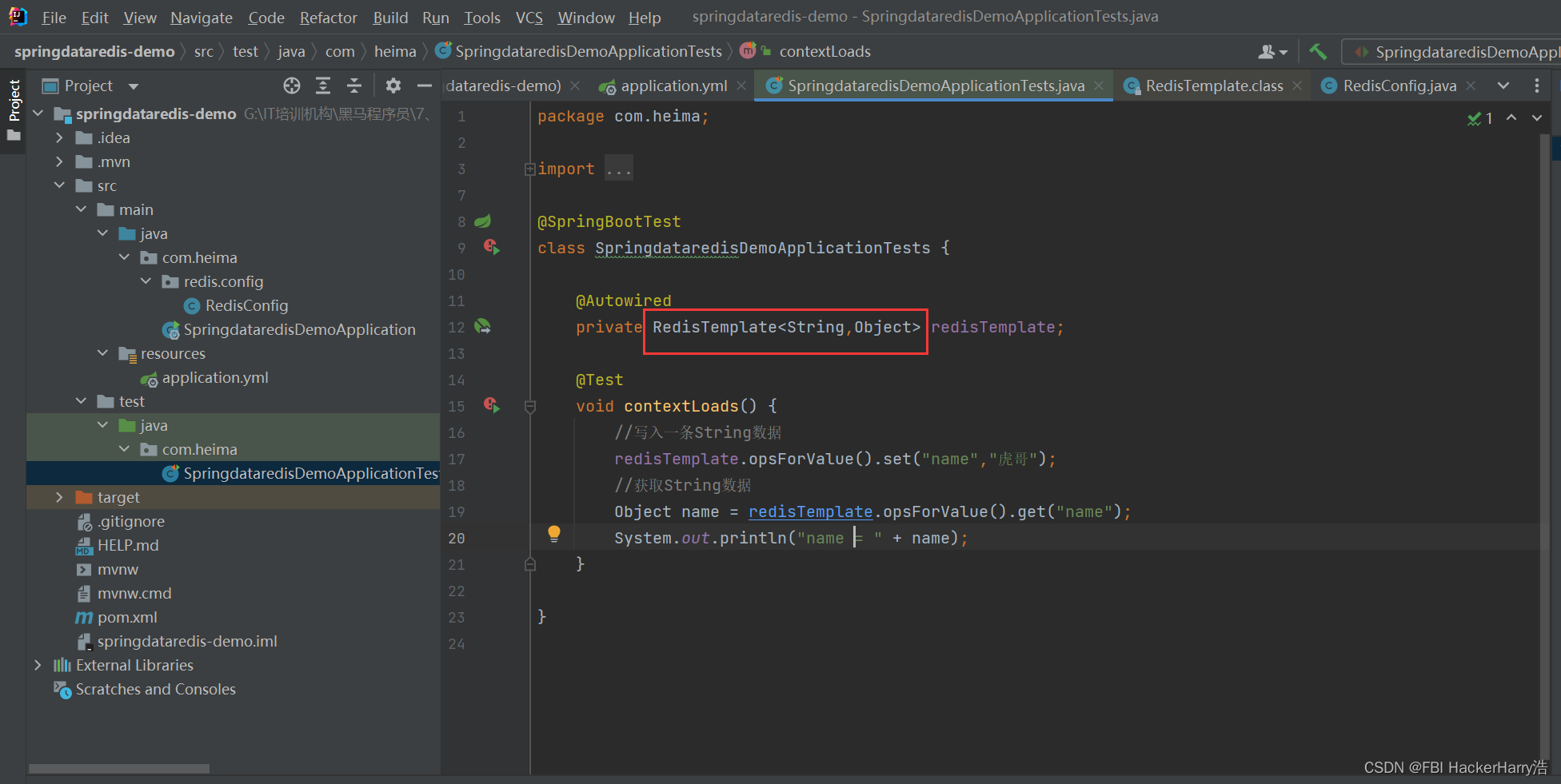
Task: Click the run gutter icon on line 9
Action: coord(492,248)
